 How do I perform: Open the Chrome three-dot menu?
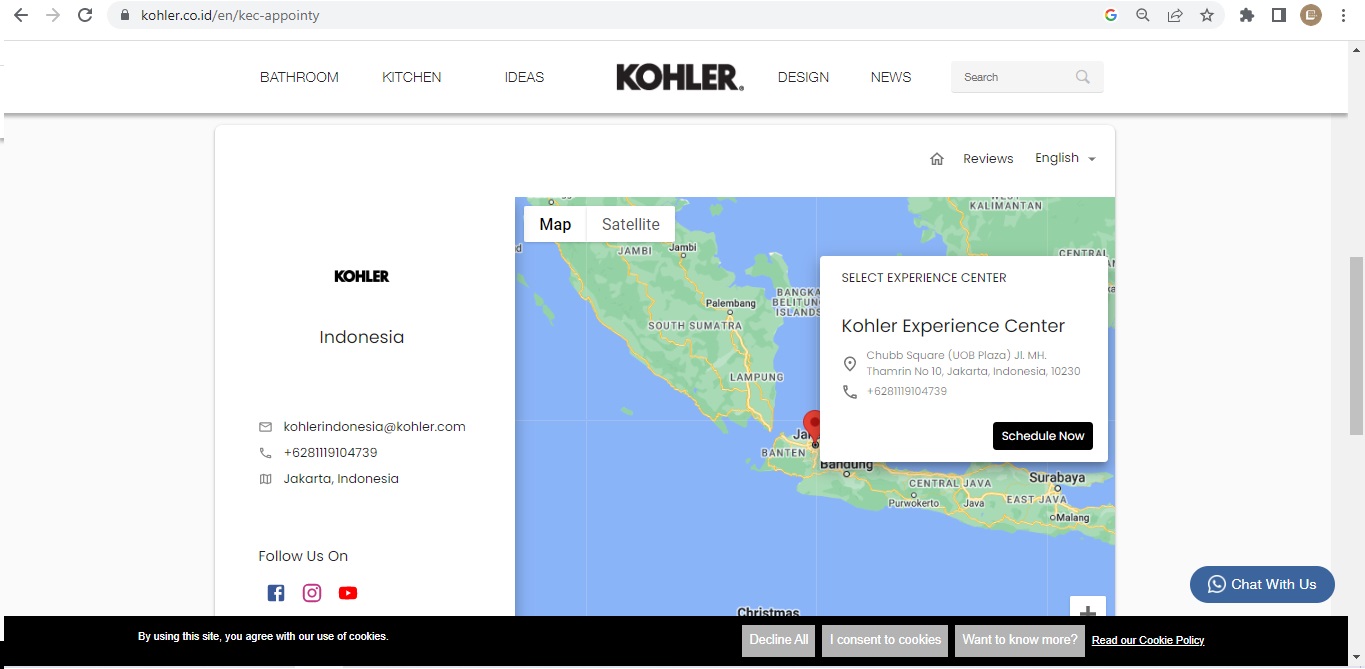click(x=1343, y=15)
